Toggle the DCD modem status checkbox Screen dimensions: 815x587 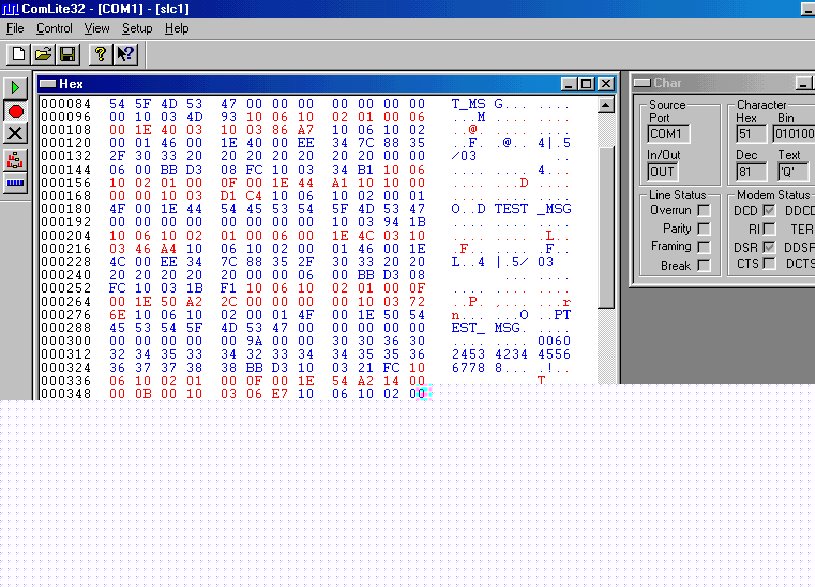(x=769, y=210)
